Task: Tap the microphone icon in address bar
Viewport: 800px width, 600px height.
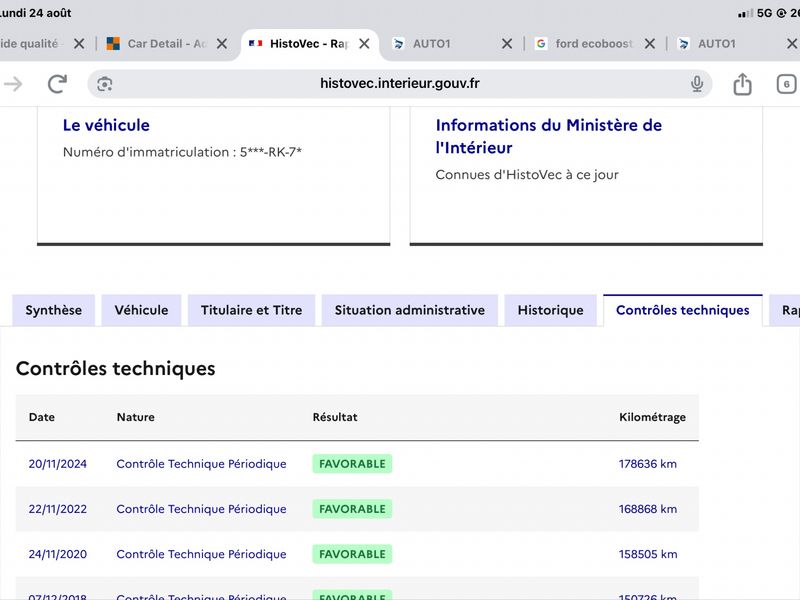Action: [x=697, y=84]
